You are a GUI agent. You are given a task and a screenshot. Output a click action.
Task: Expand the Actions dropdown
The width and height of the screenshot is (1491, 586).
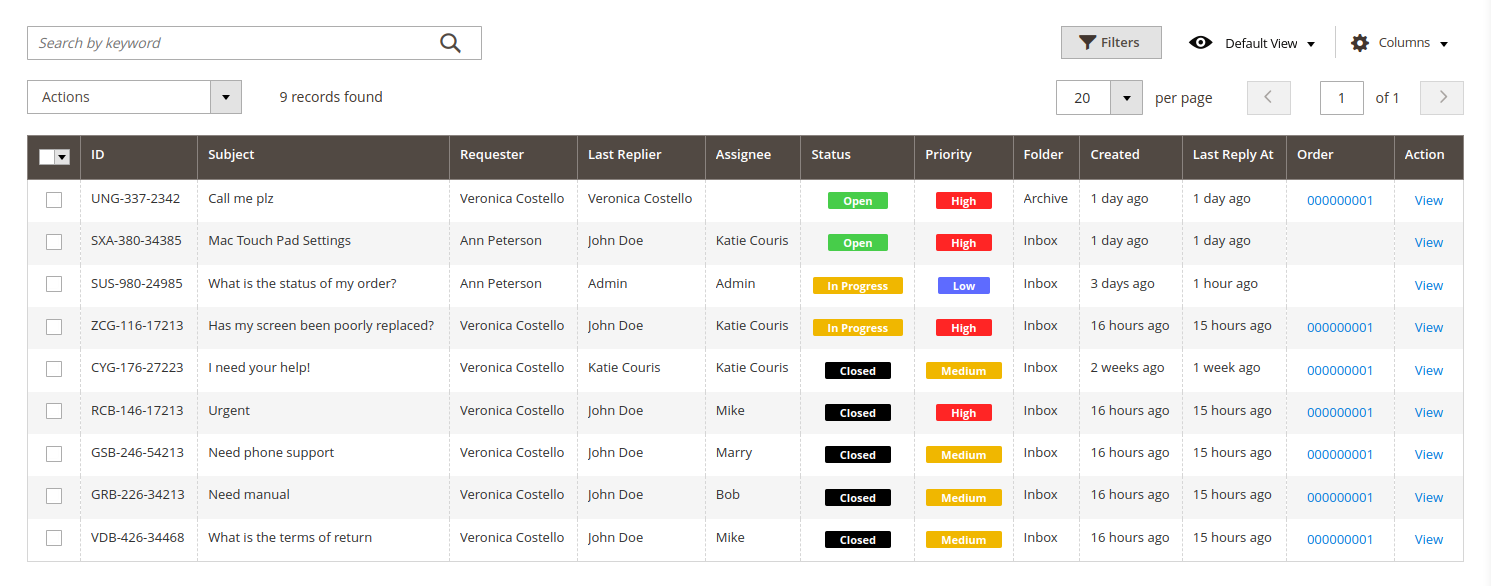225,97
